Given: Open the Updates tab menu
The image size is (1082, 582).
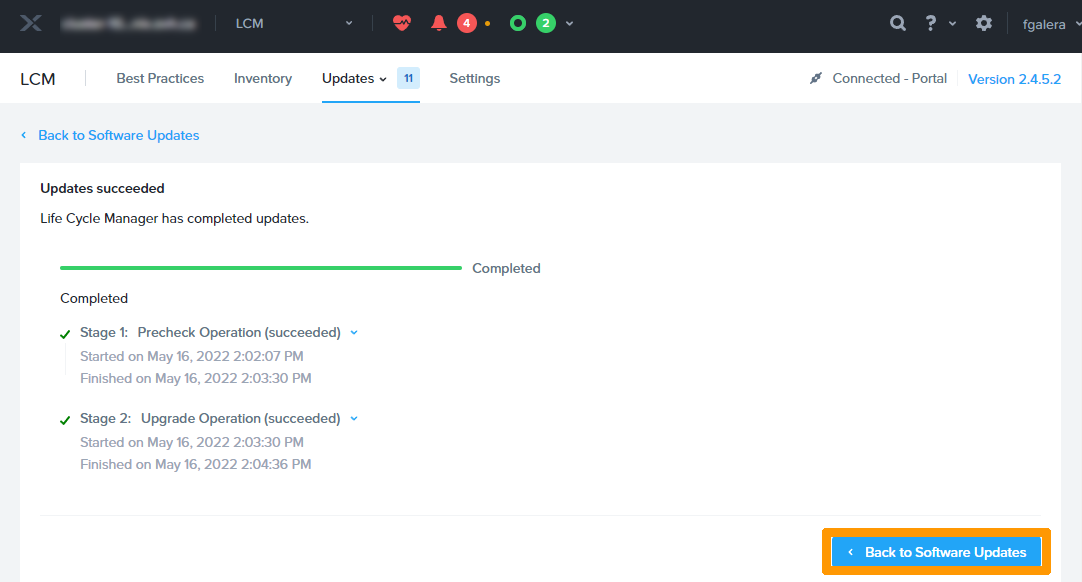Looking at the screenshot, I should click(x=354, y=78).
